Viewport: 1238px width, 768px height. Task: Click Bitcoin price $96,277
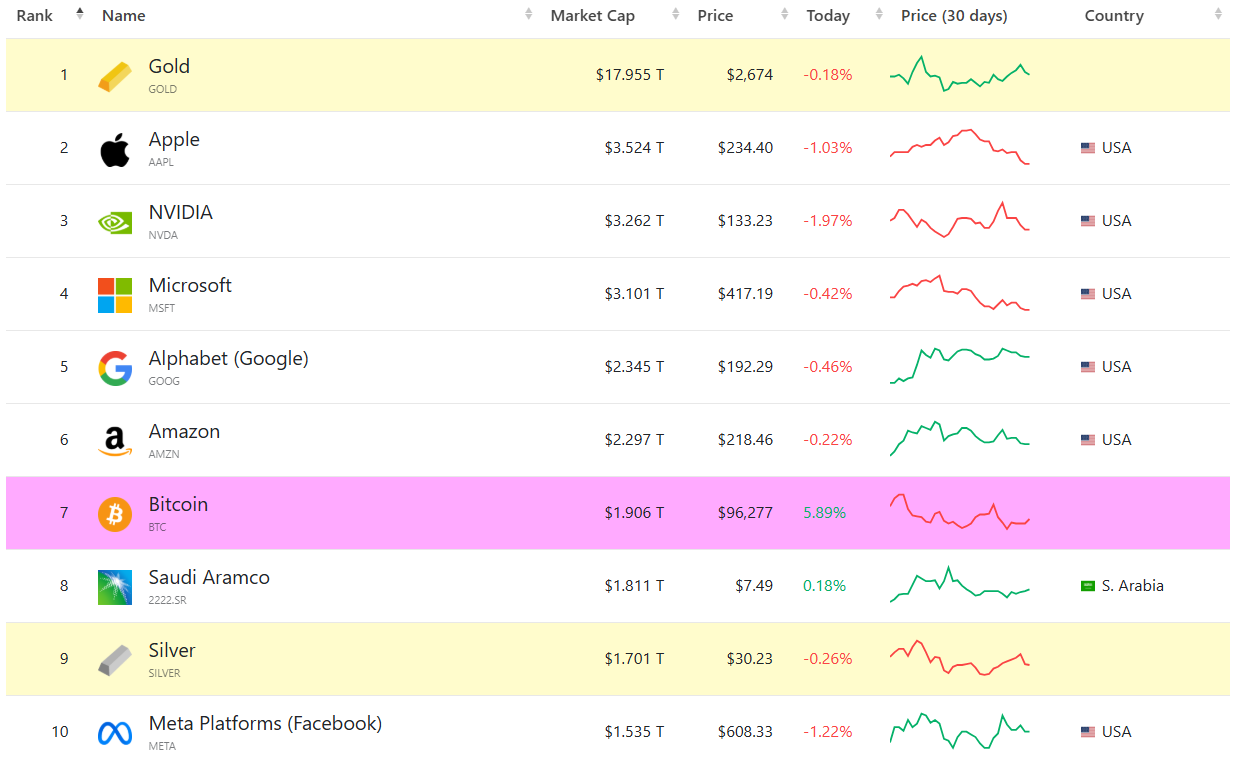745,513
